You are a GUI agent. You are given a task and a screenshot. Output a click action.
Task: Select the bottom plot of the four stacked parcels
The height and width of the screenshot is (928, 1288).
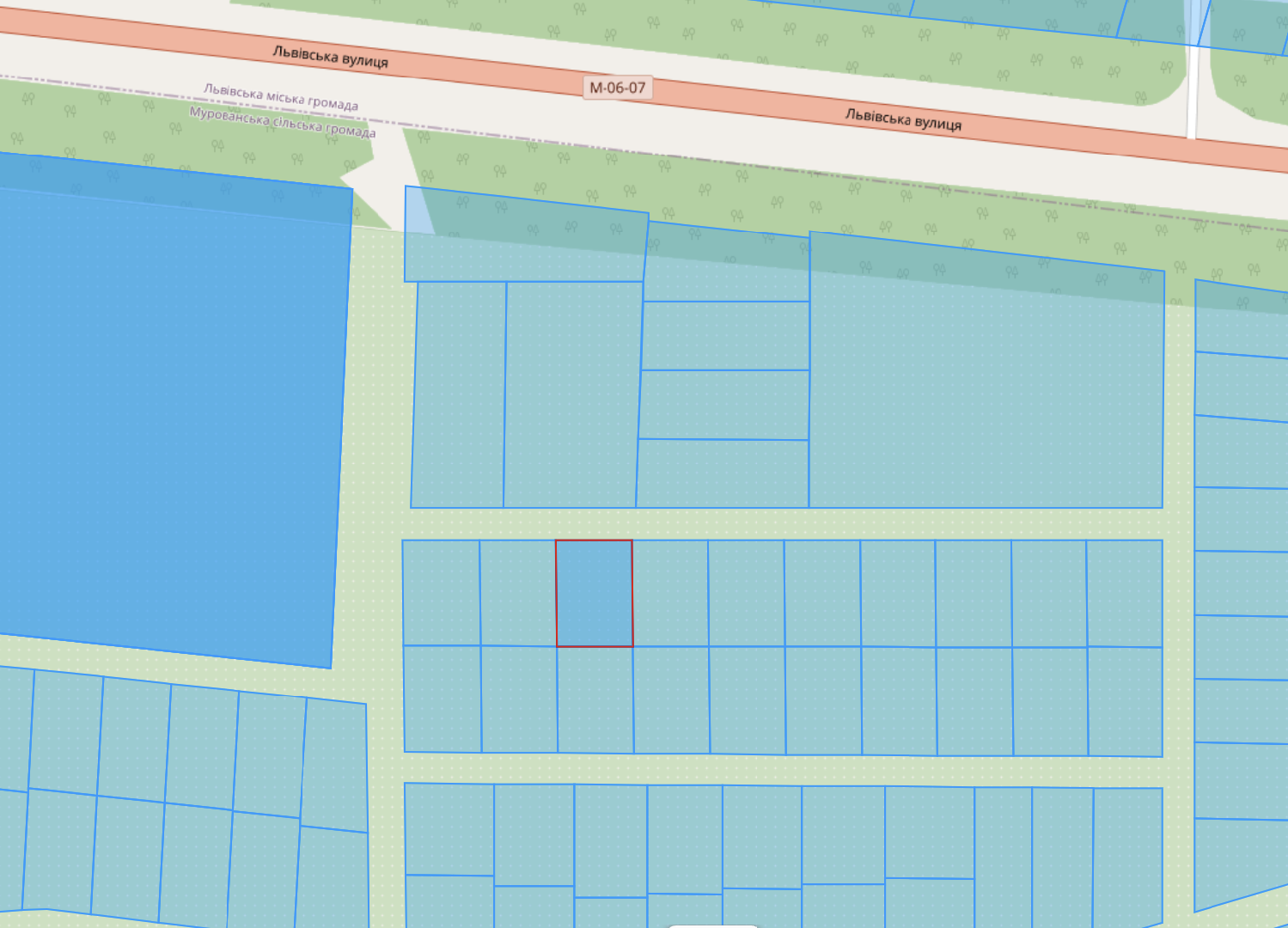click(x=723, y=473)
